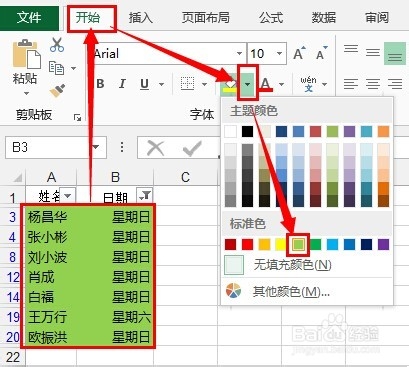409x367 pixels.
Task: Open 其他颜色(M)... dialog
Action: 307,291
